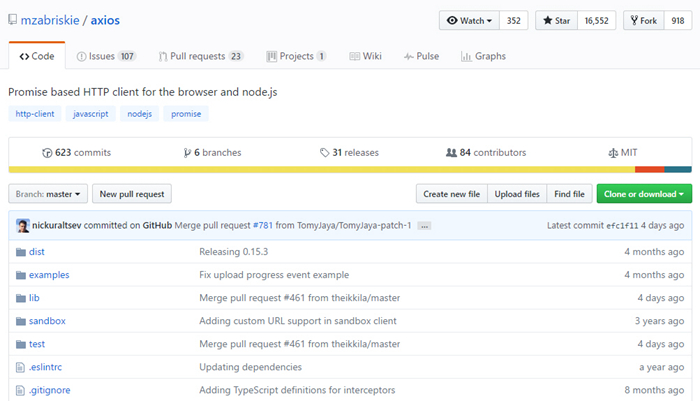The height and width of the screenshot is (401, 700).
Task: Click the dist folder icon
Action: click(x=21, y=252)
